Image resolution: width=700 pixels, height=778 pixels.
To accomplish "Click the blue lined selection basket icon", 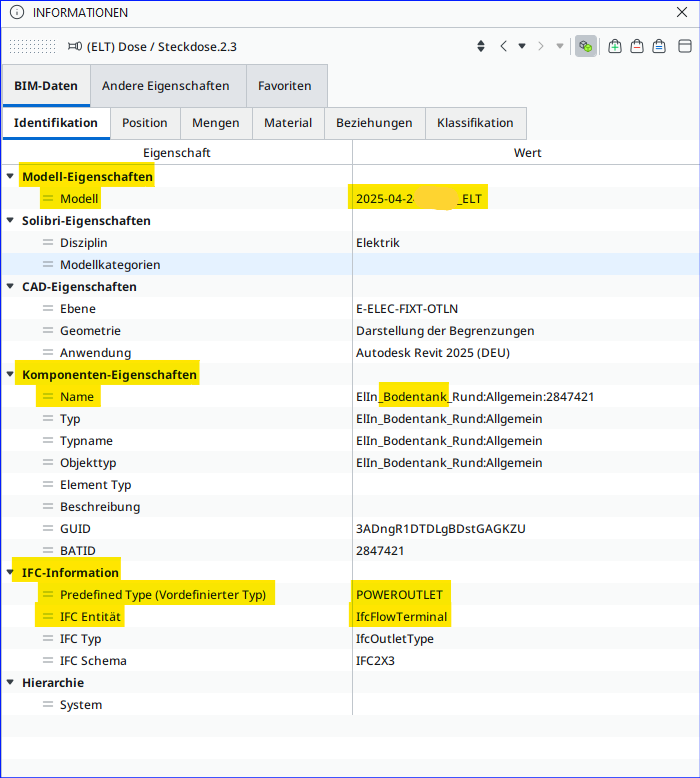I will pos(659,47).
